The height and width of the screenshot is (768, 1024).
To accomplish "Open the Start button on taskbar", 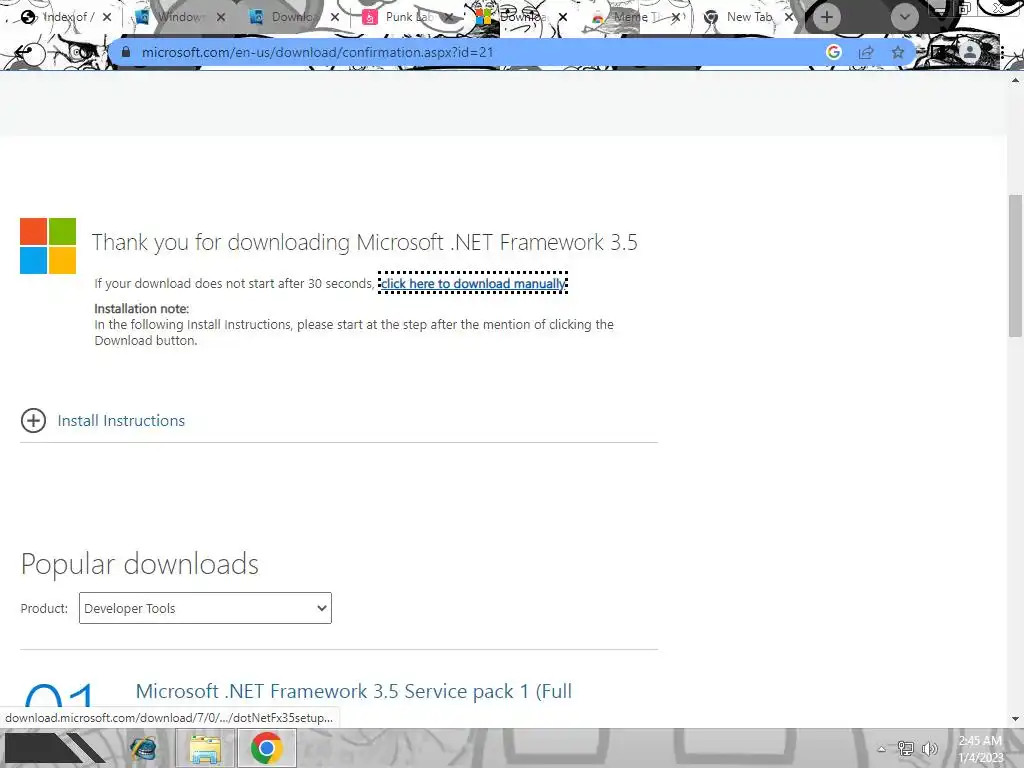I will click(56, 748).
